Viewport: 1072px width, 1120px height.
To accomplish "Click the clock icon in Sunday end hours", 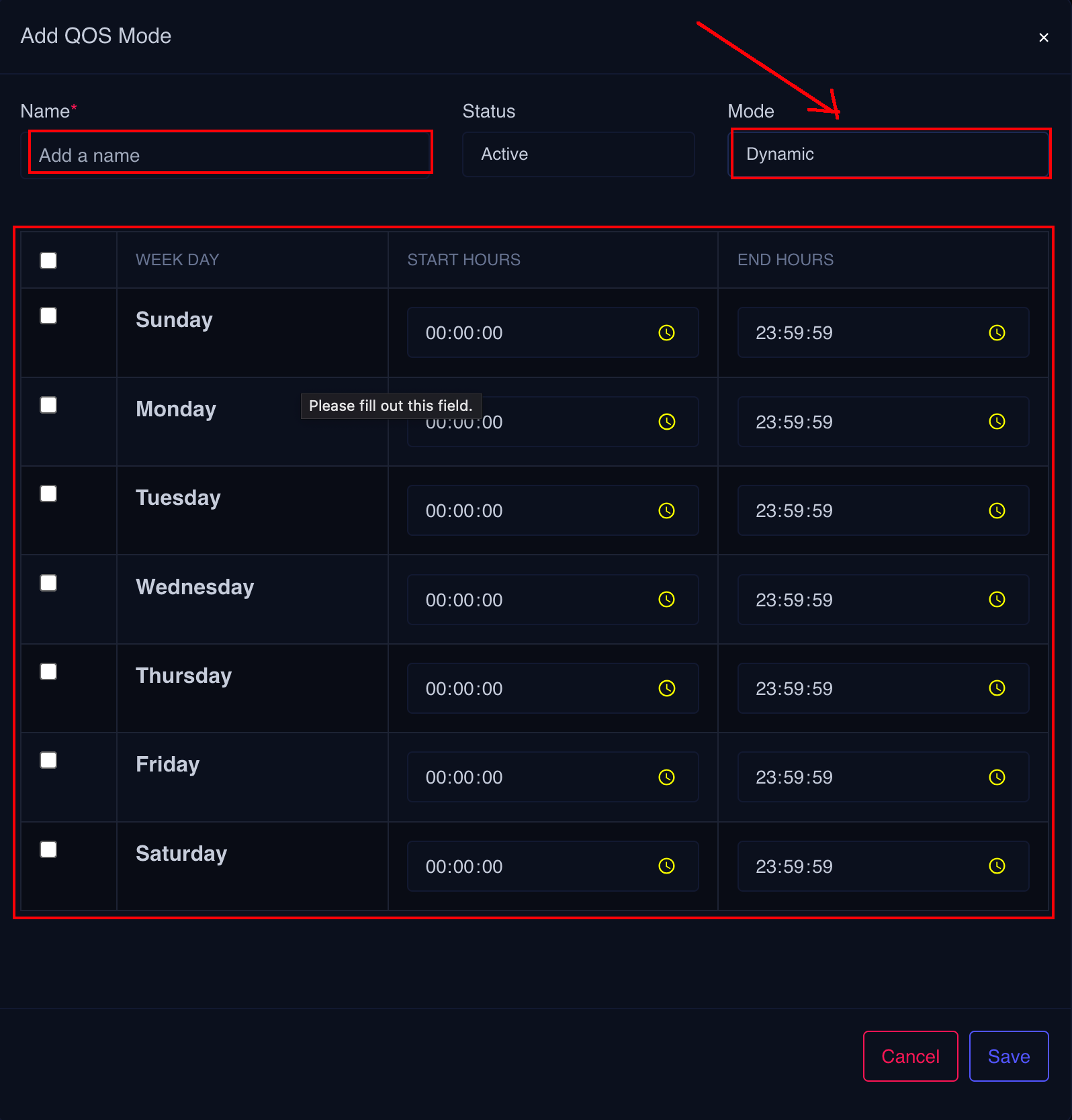I will [997, 333].
